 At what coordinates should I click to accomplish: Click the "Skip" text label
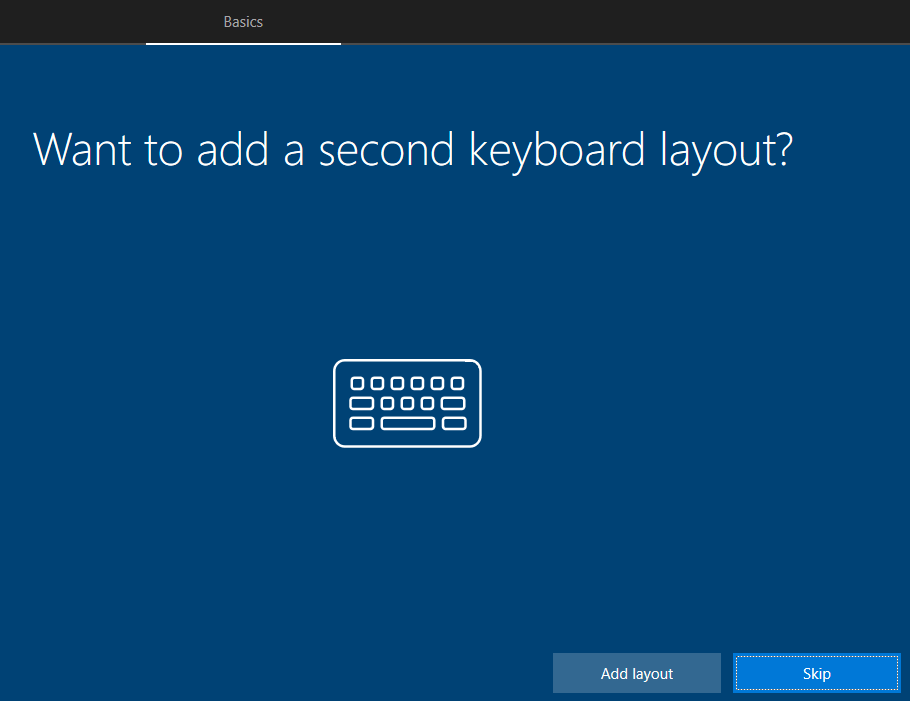tap(817, 674)
